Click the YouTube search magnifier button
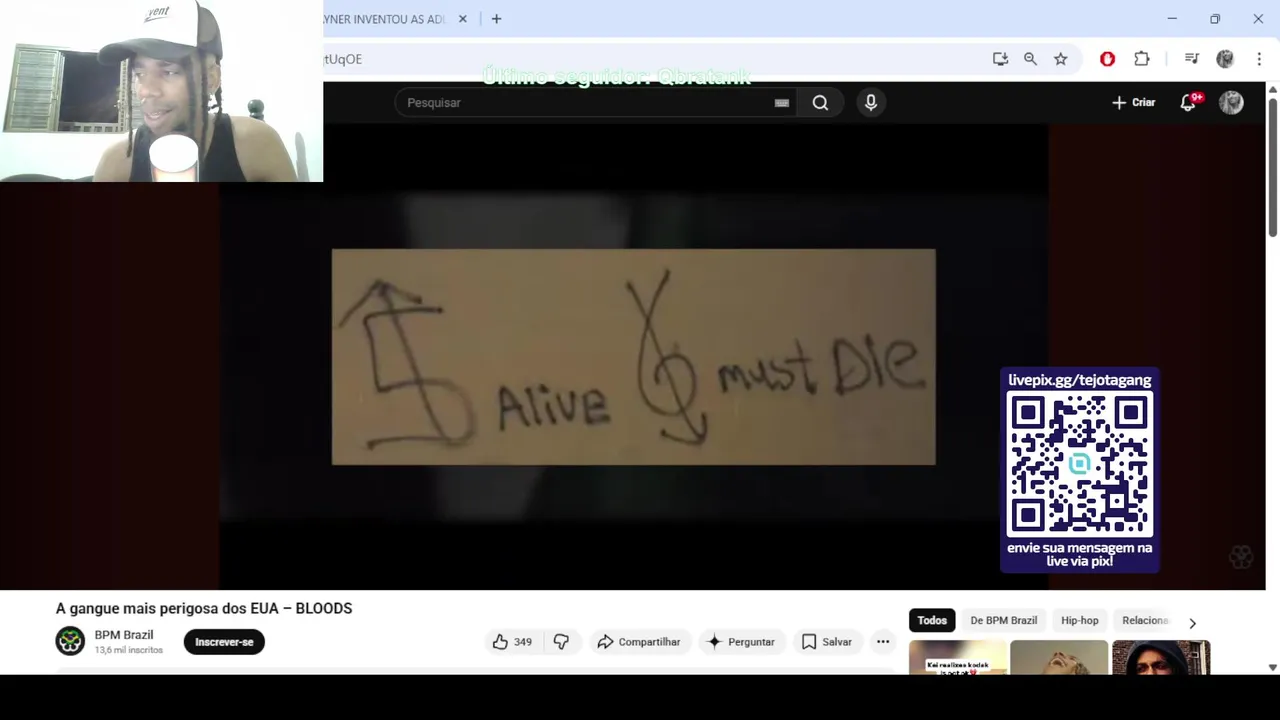Screen dimensions: 1280x720 tap(820, 102)
